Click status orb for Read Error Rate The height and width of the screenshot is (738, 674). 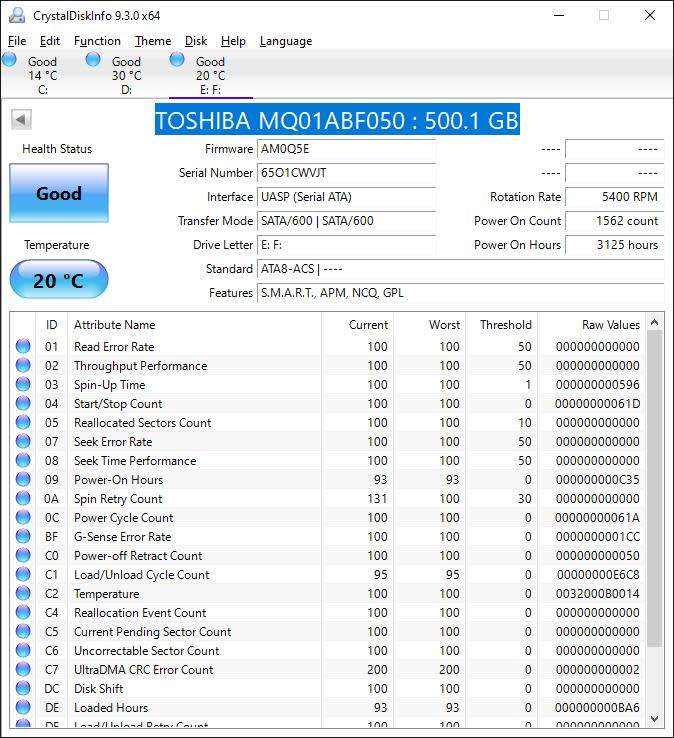[23, 346]
